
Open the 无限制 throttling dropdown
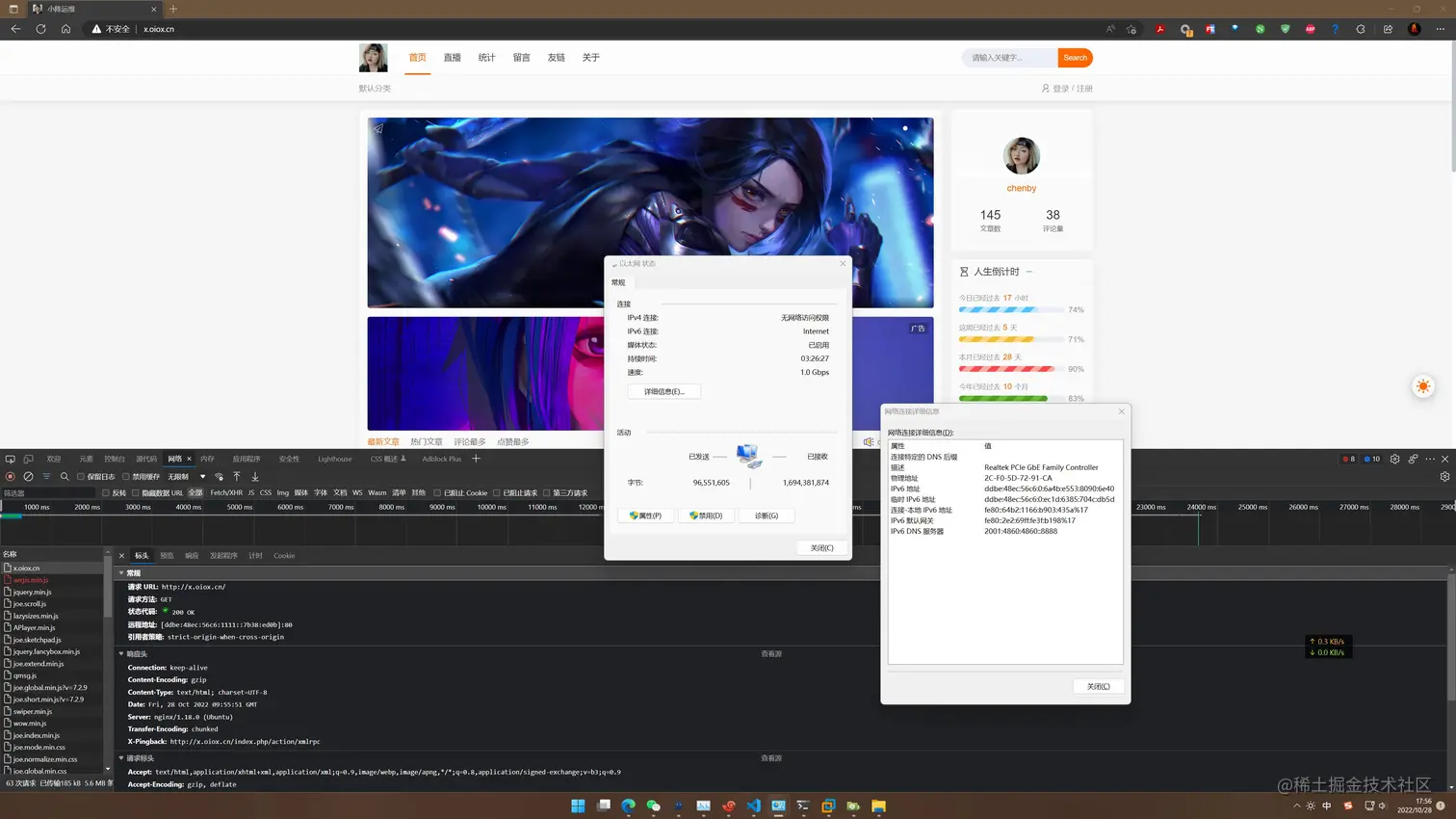click(187, 476)
